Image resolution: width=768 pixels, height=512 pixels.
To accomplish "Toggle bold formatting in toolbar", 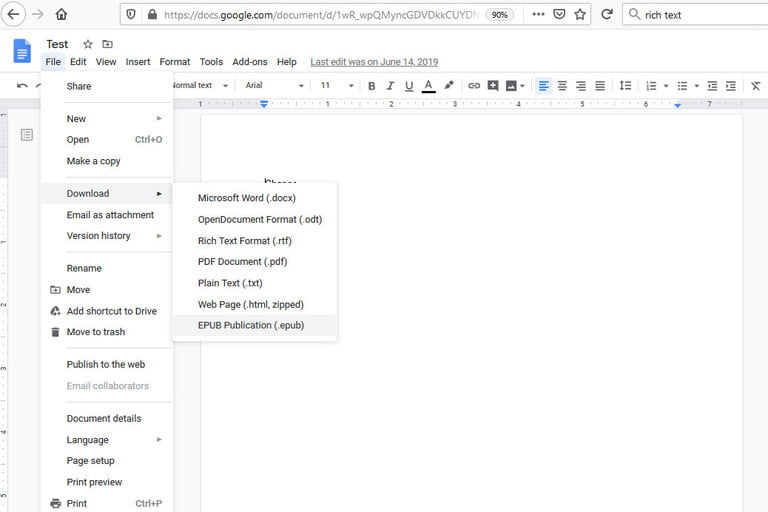I will [372, 86].
